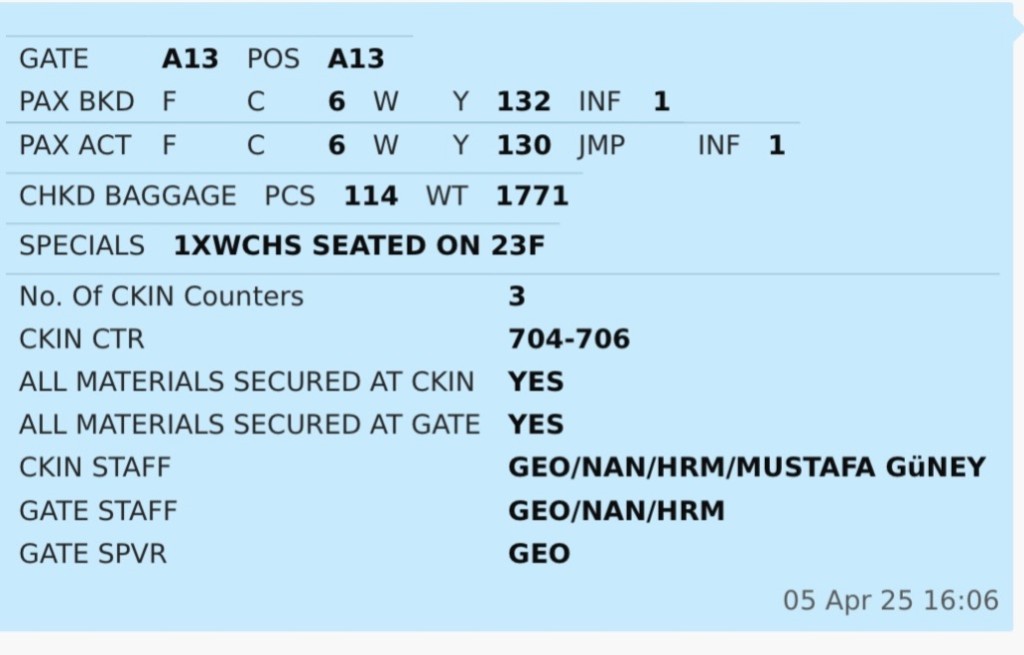Click the actual Y count 130
The image size is (1024, 655).
(x=523, y=146)
